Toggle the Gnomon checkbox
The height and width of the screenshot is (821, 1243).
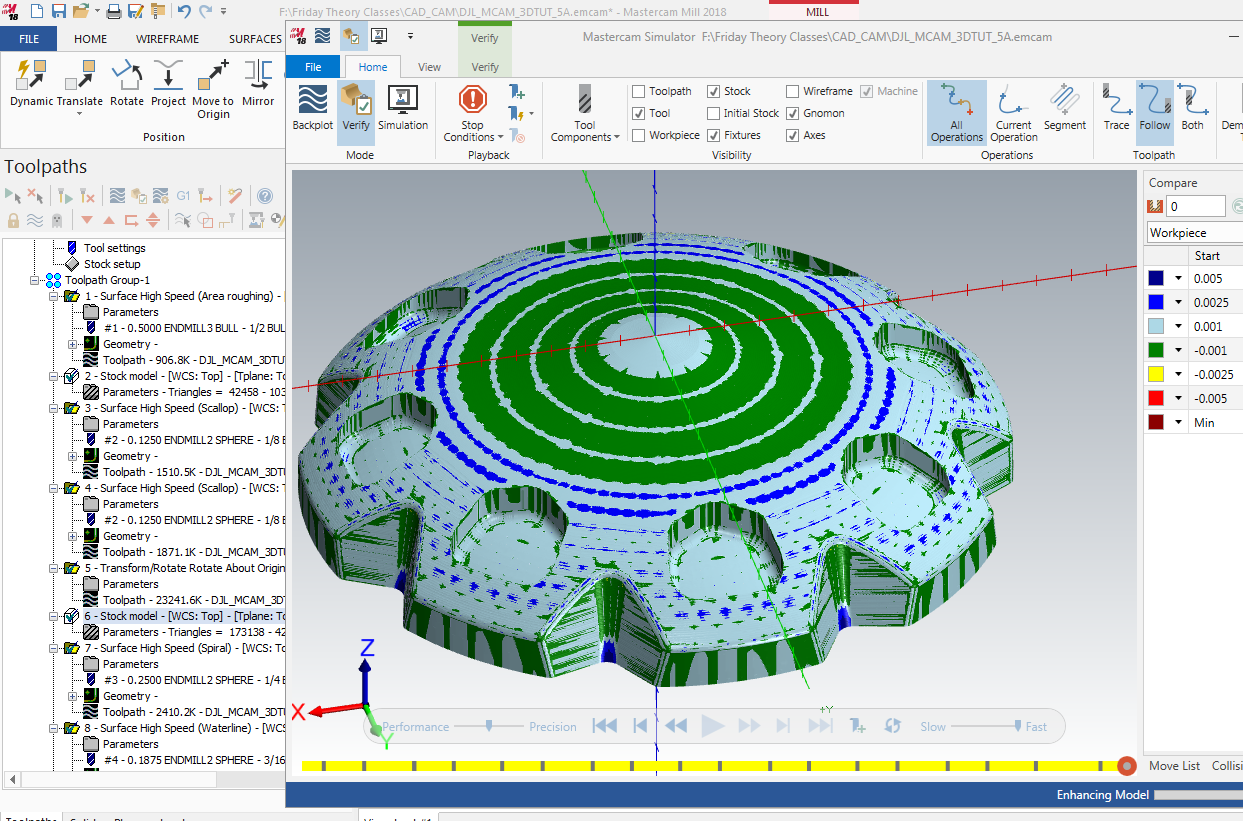[x=793, y=113]
